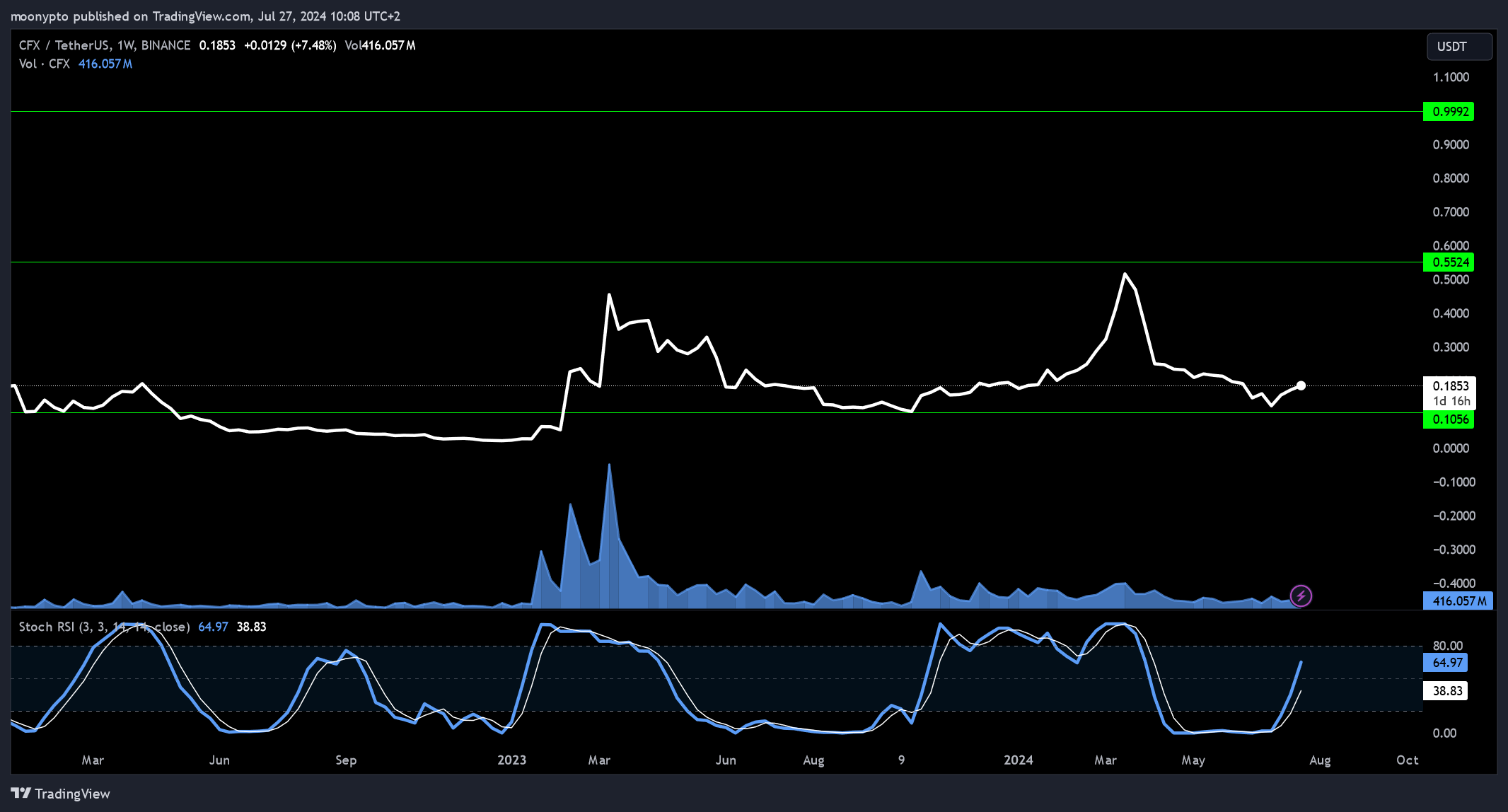
Task: Click the +0.0129 (+7.48%) change value
Action: pos(290,45)
